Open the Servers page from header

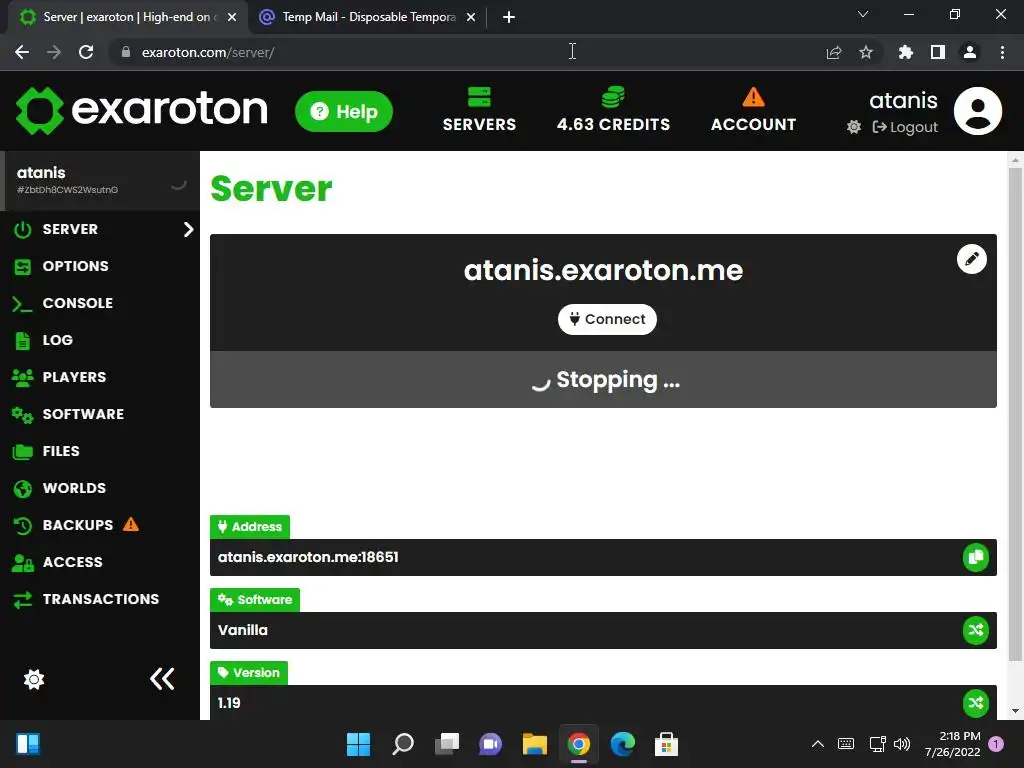pos(479,110)
